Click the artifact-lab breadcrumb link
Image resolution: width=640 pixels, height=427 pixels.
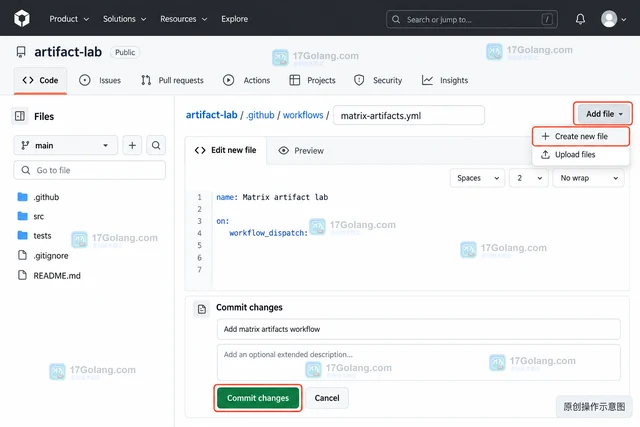(211, 115)
